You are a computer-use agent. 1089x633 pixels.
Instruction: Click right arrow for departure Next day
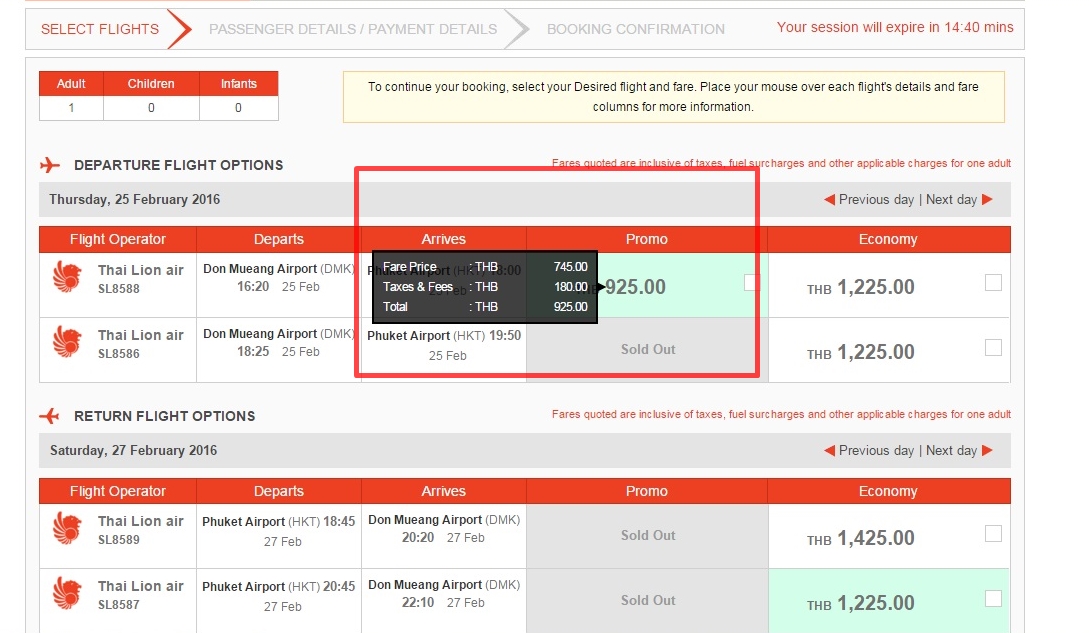pos(987,199)
